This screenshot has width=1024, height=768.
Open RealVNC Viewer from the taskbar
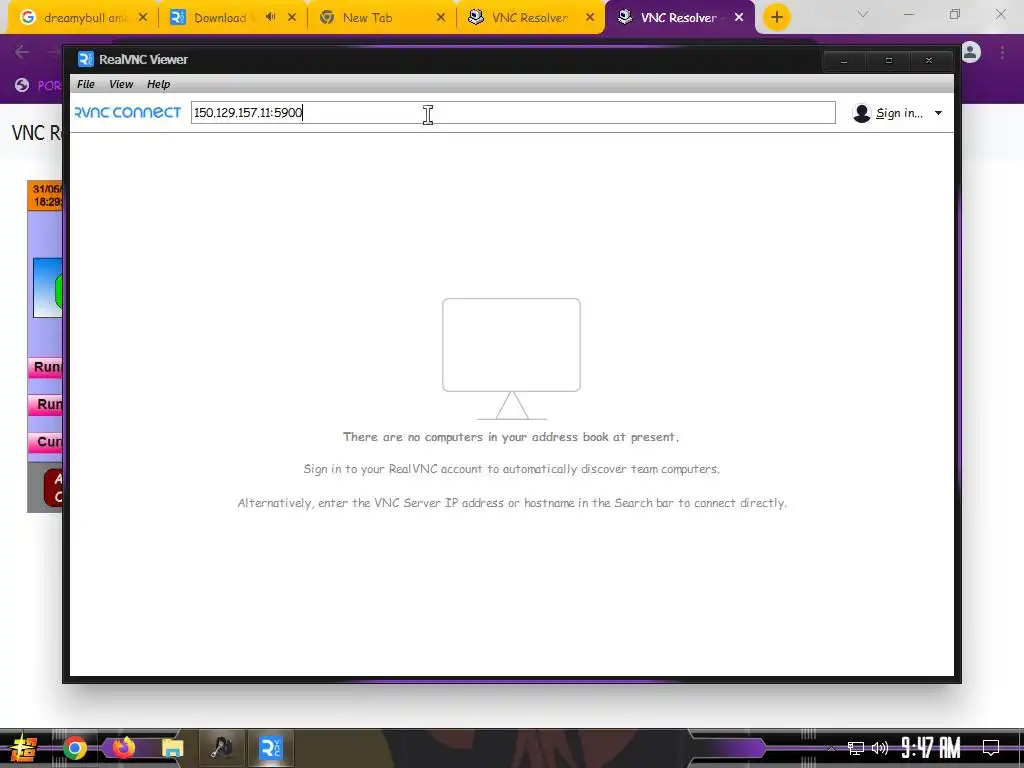[270, 748]
